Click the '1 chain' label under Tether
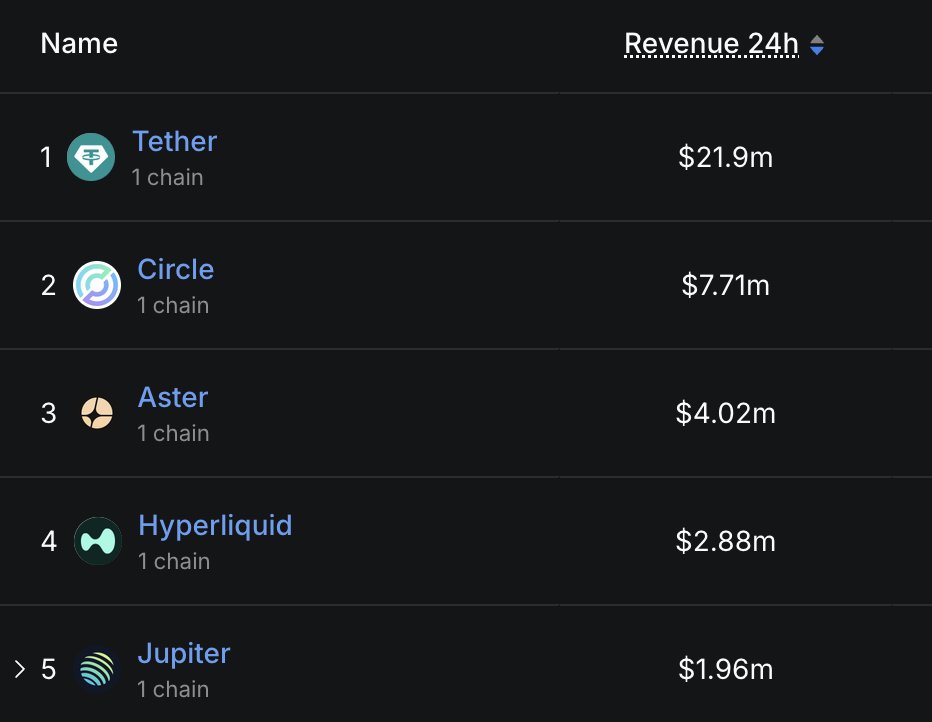This screenshot has height=722, width=932. click(x=168, y=177)
